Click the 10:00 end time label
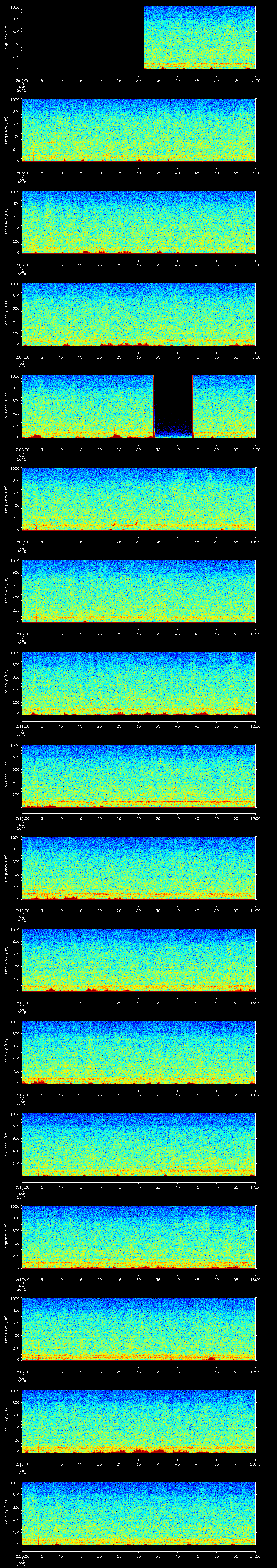Image resolution: width=277 pixels, height=1568 pixels. point(256,542)
